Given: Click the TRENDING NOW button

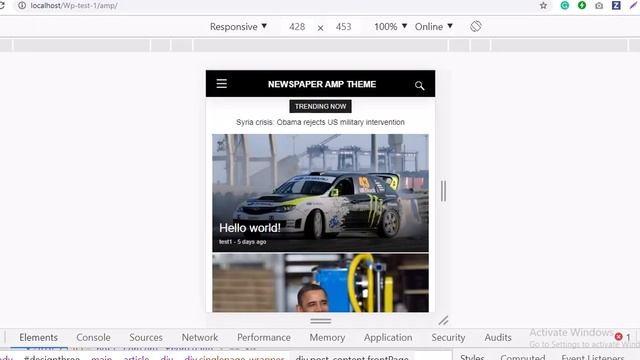Looking at the screenshot, I should point(320,107).
